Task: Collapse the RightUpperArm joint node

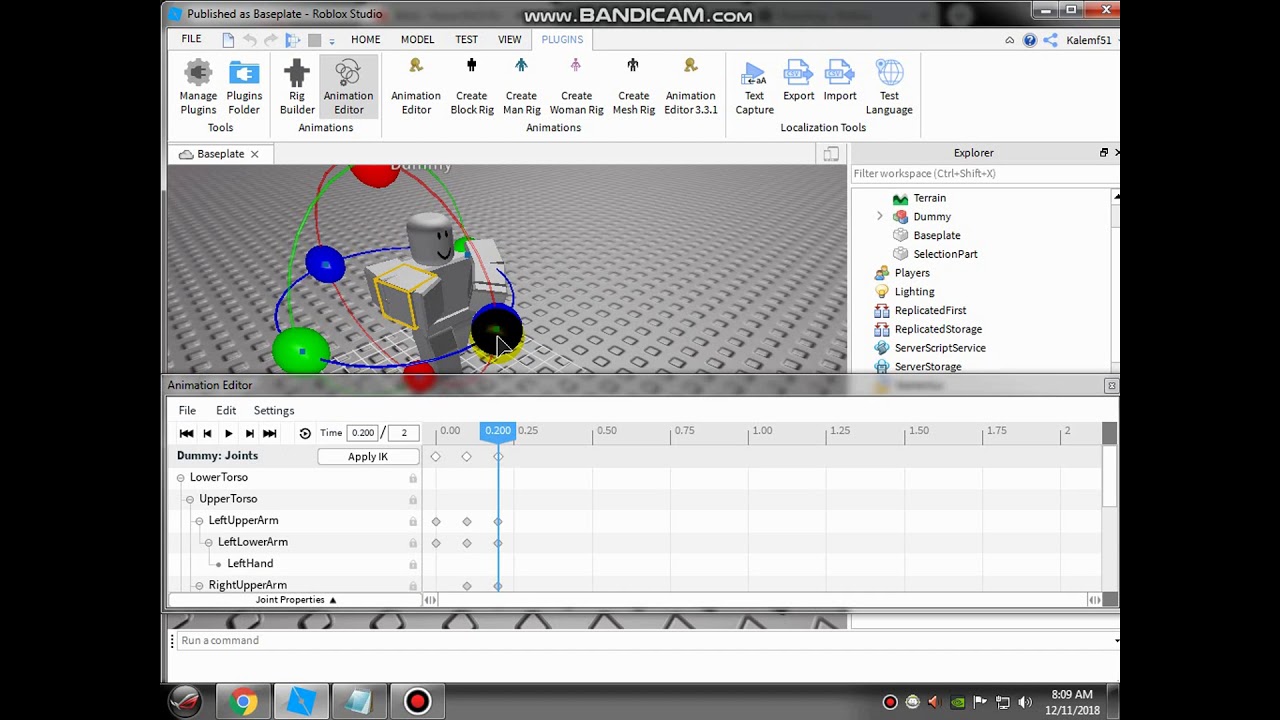Action: (199, 585)
